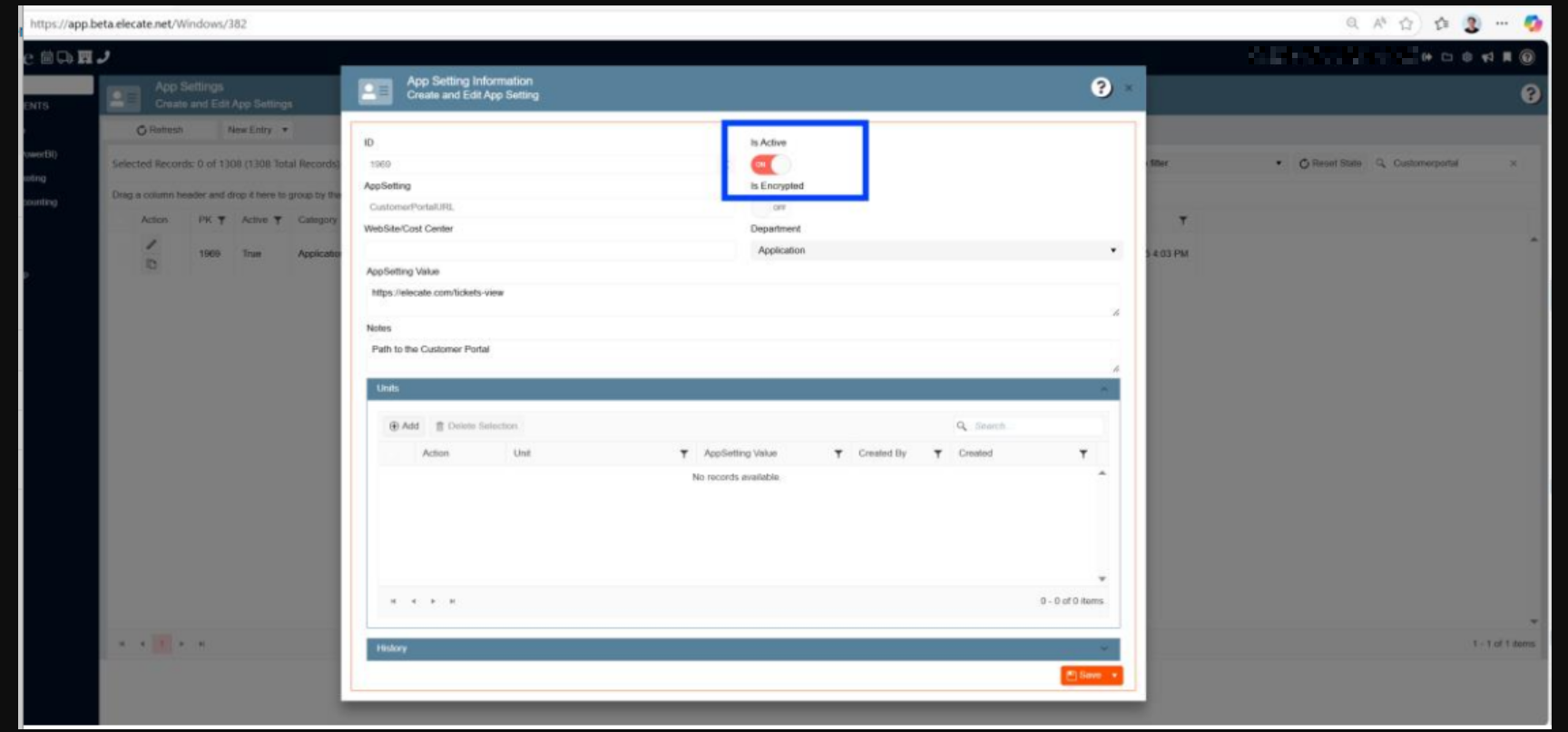Screen dimensions: 1568x732
Task: Open the phone icon in top toolbar
Action: 103,57
